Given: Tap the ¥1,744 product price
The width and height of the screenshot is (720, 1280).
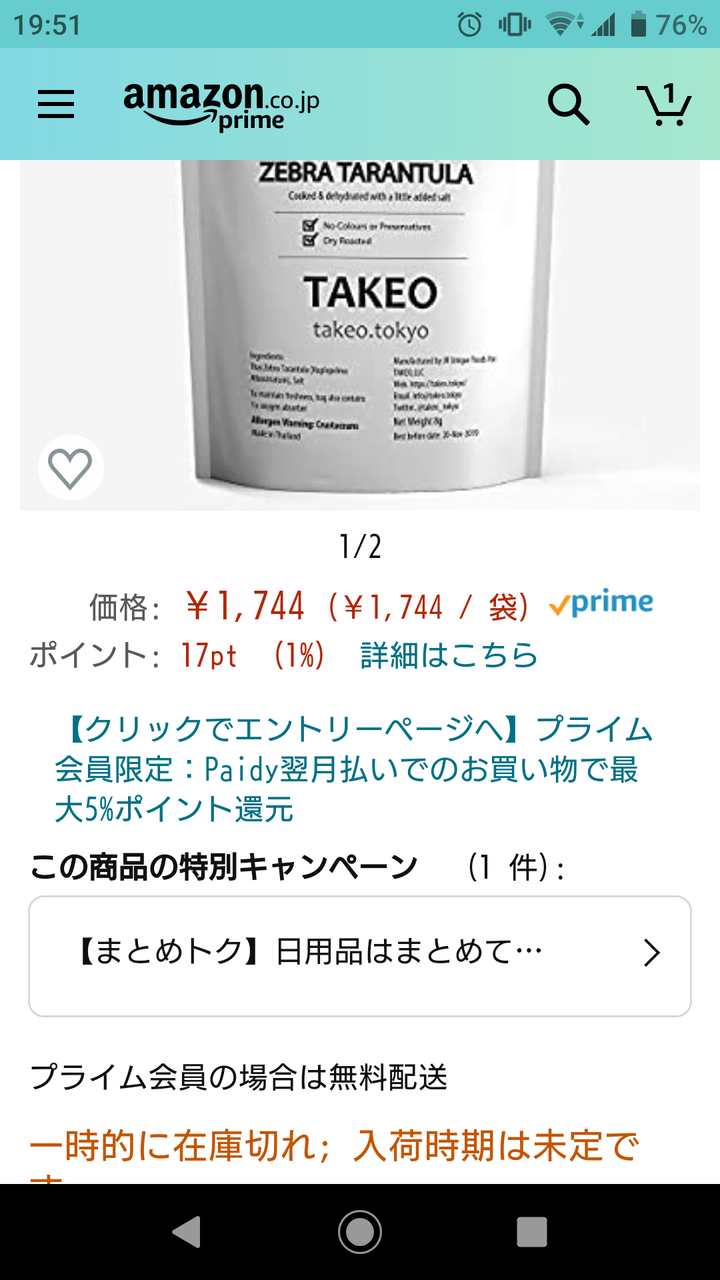Looking at the screenshot, I should click(246, 605).
